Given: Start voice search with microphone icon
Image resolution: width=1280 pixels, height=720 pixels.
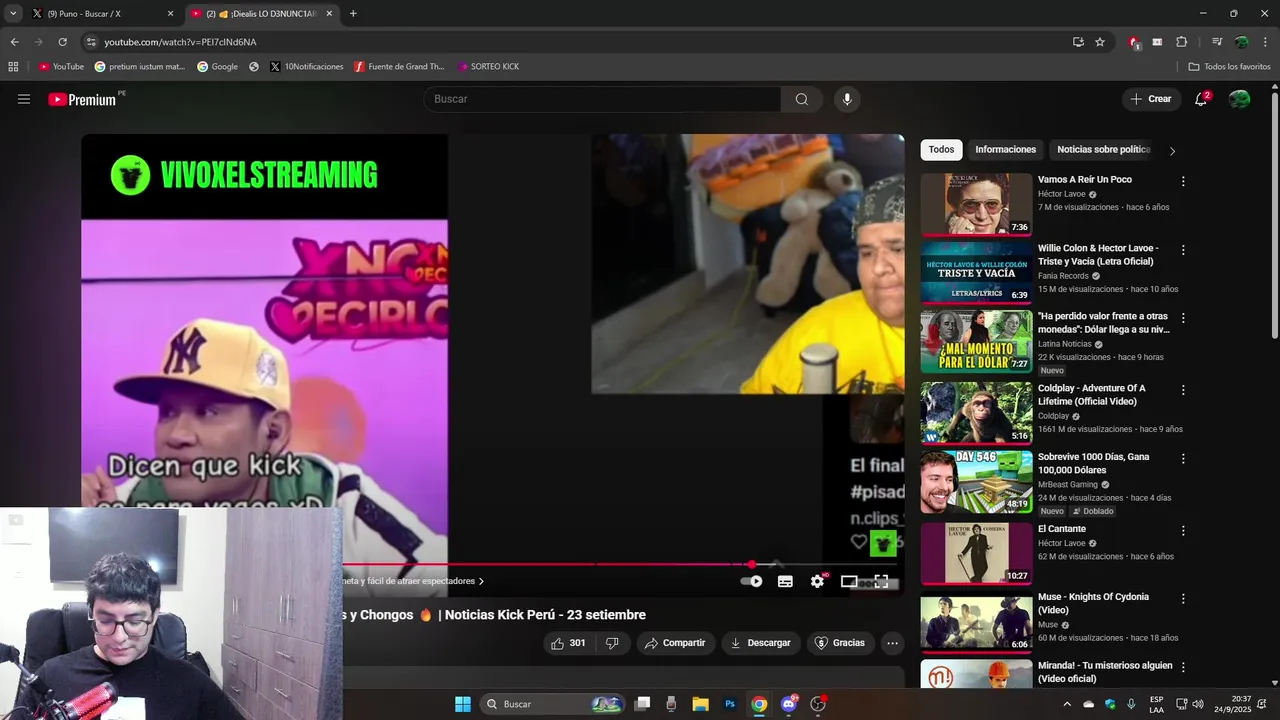Looking at the screenshot, I should pyautogui.click(x=847, y=99).
